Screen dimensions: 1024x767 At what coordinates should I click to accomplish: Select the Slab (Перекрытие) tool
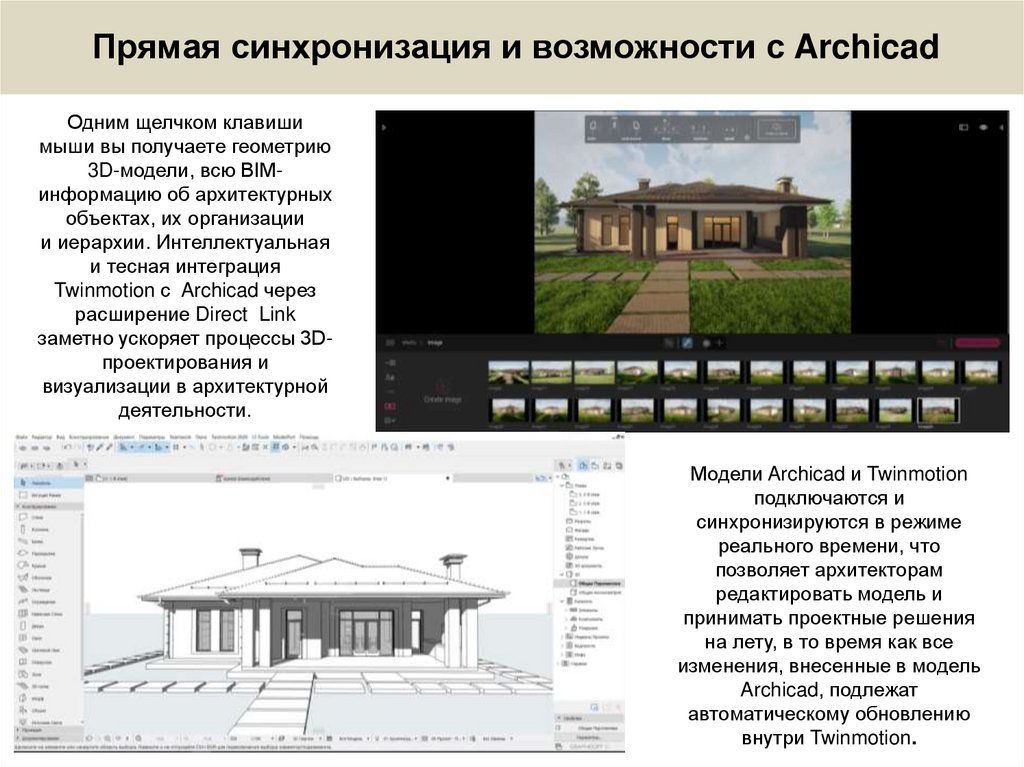tap(49, 553)
